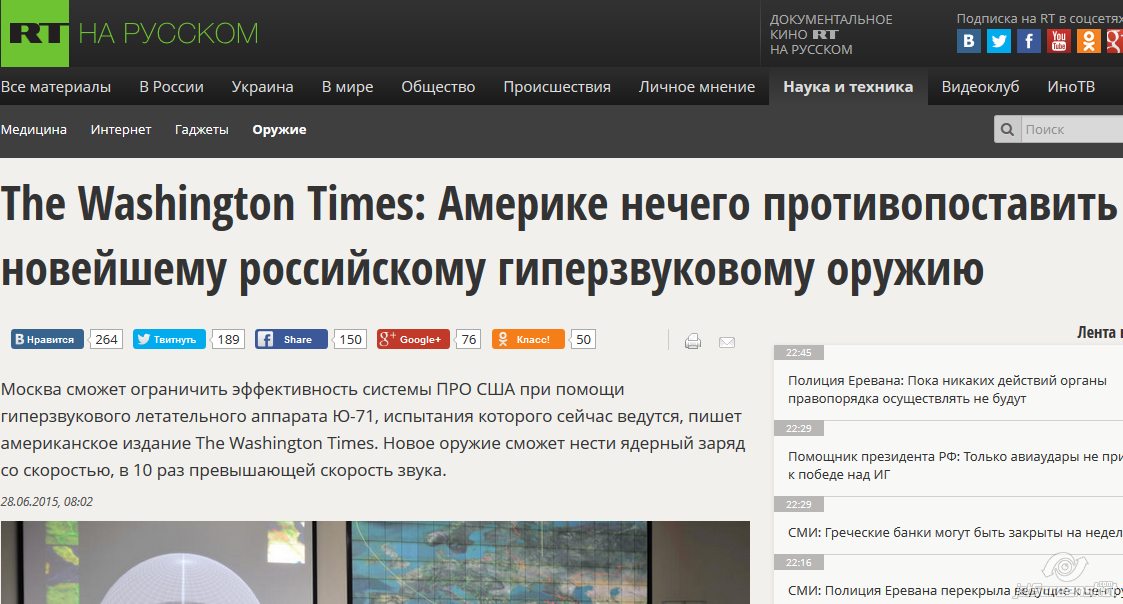Open the 'В России' section
The height and width of the screenshot is (604, 1123).
171,87
